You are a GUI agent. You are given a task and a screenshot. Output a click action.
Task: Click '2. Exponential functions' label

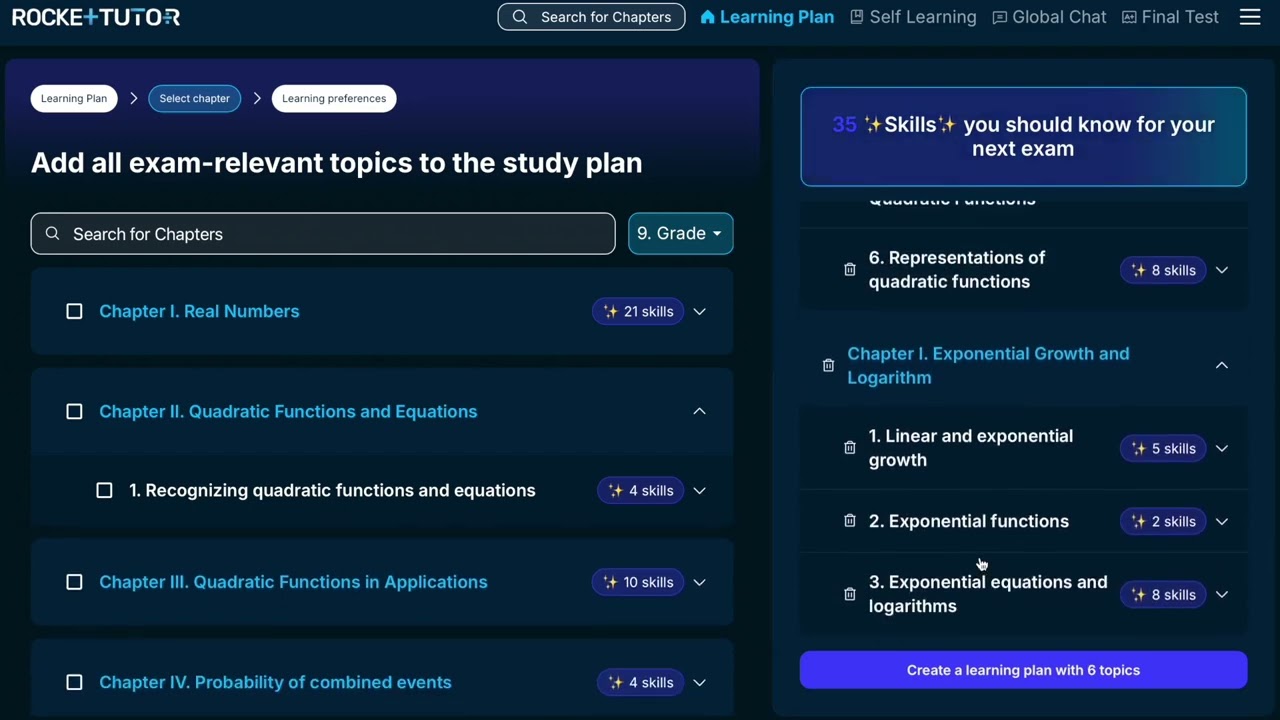[x=968, y=521]
